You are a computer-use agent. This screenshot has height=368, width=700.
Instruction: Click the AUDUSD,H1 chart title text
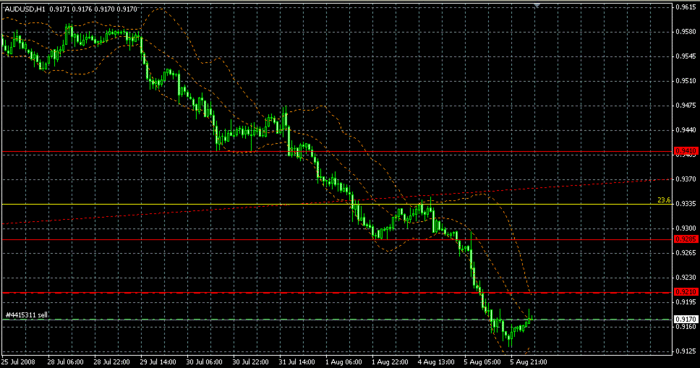coord(24,9)
